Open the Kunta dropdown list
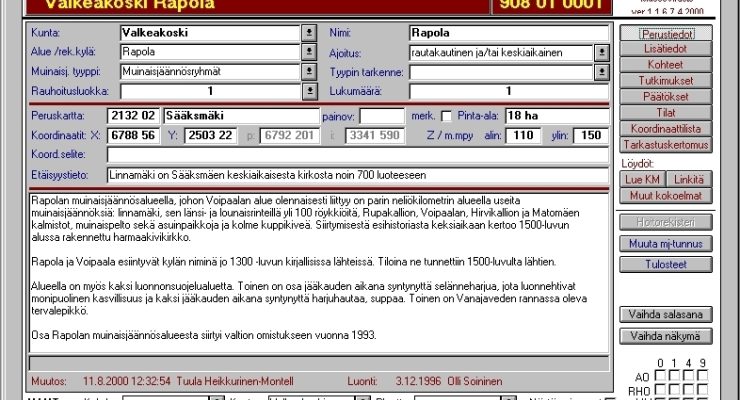This screenshot has width=740, height=400. tap(309, 32)
